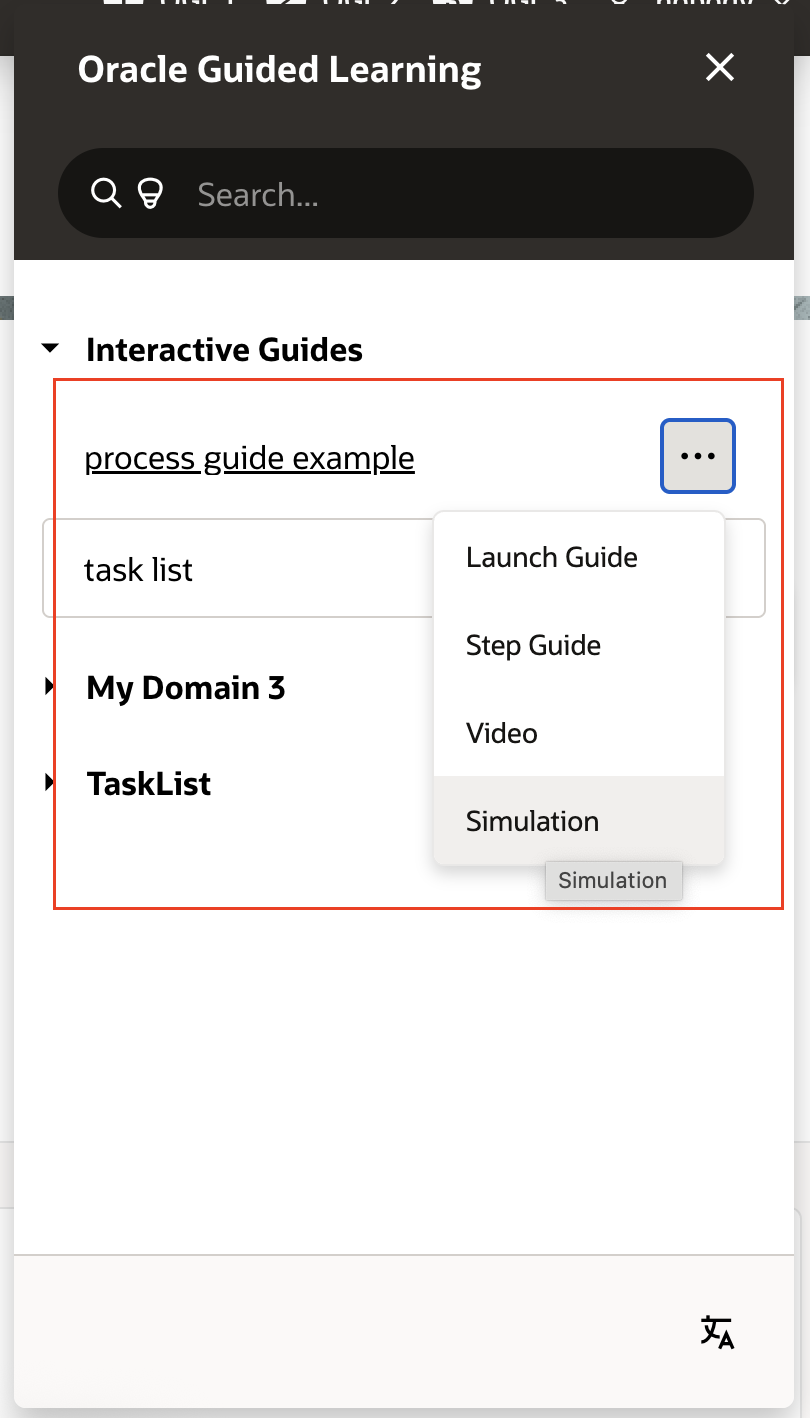Select the Simulation menu option

tap(578, 821)
